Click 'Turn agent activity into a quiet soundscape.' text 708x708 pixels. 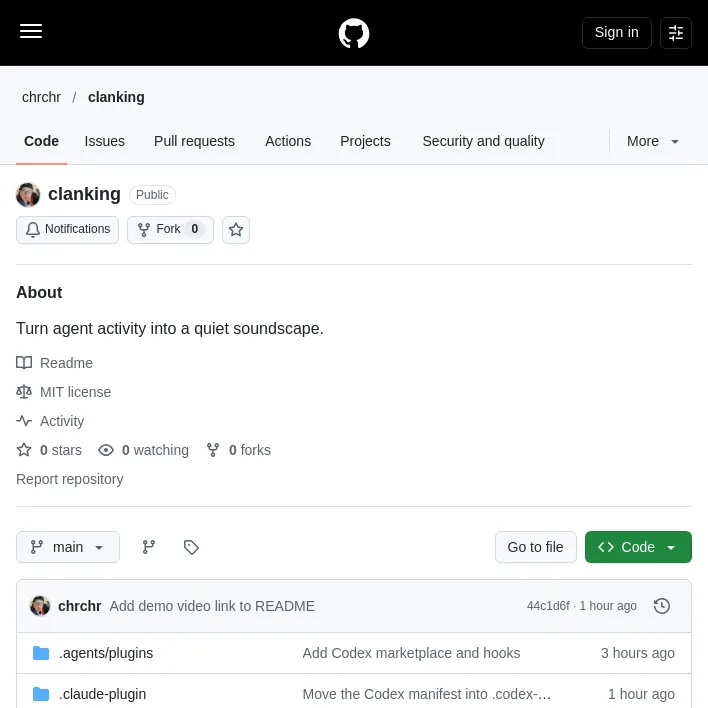pos(170,329)
